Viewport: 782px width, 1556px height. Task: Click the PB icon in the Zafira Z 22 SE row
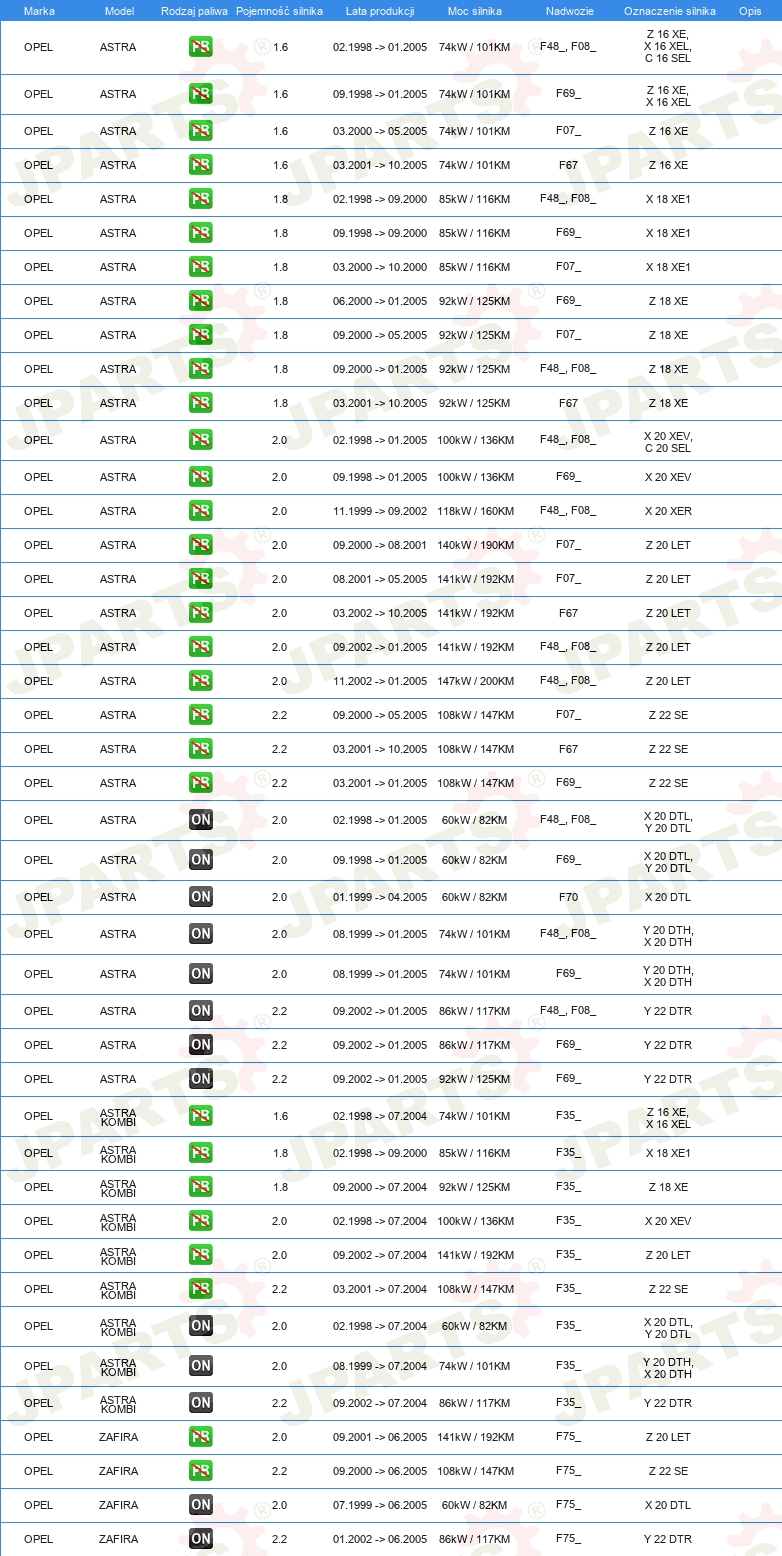click(x=201, y=1471)
